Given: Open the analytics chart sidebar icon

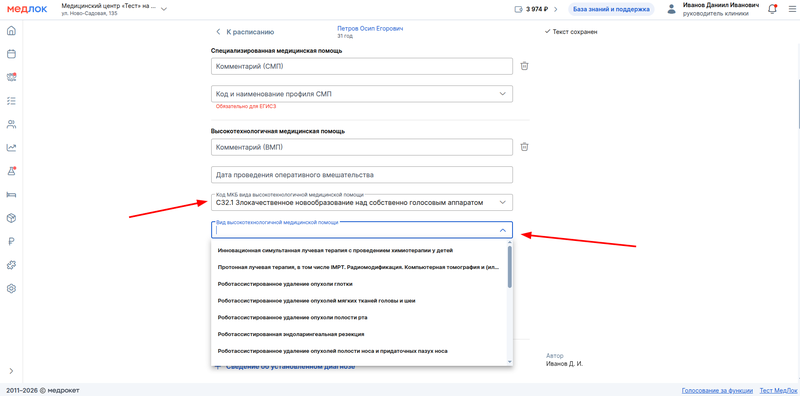Looking at the screenshot, I should 11,147.
